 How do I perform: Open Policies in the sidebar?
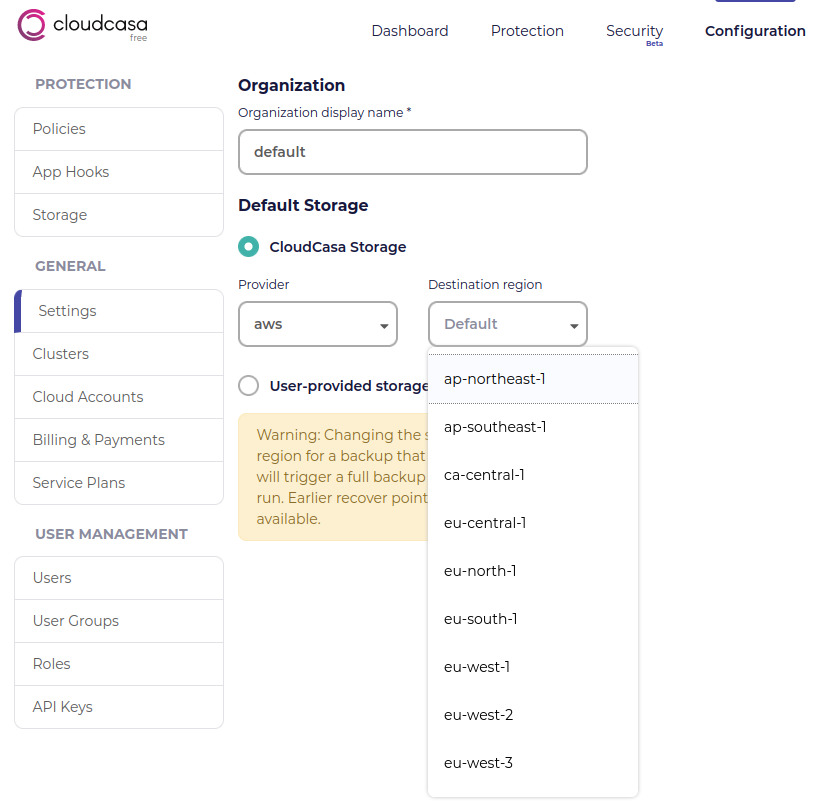click(x=119, y=129)
